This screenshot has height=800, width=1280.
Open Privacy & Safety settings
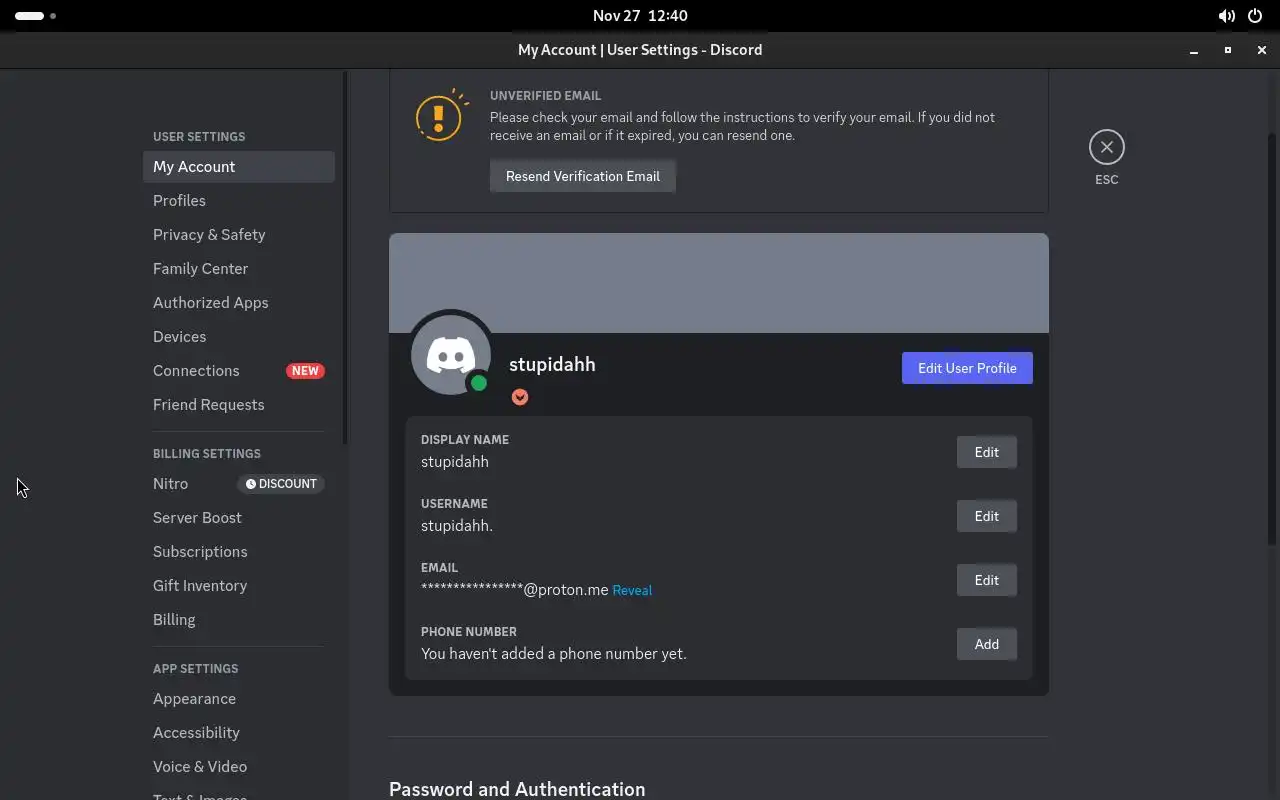point(209,234)
